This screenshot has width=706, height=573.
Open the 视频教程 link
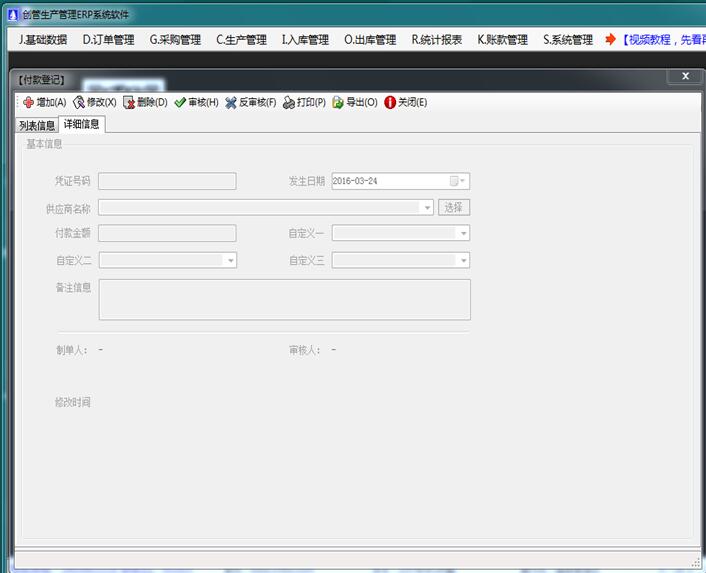click(660, 40)
